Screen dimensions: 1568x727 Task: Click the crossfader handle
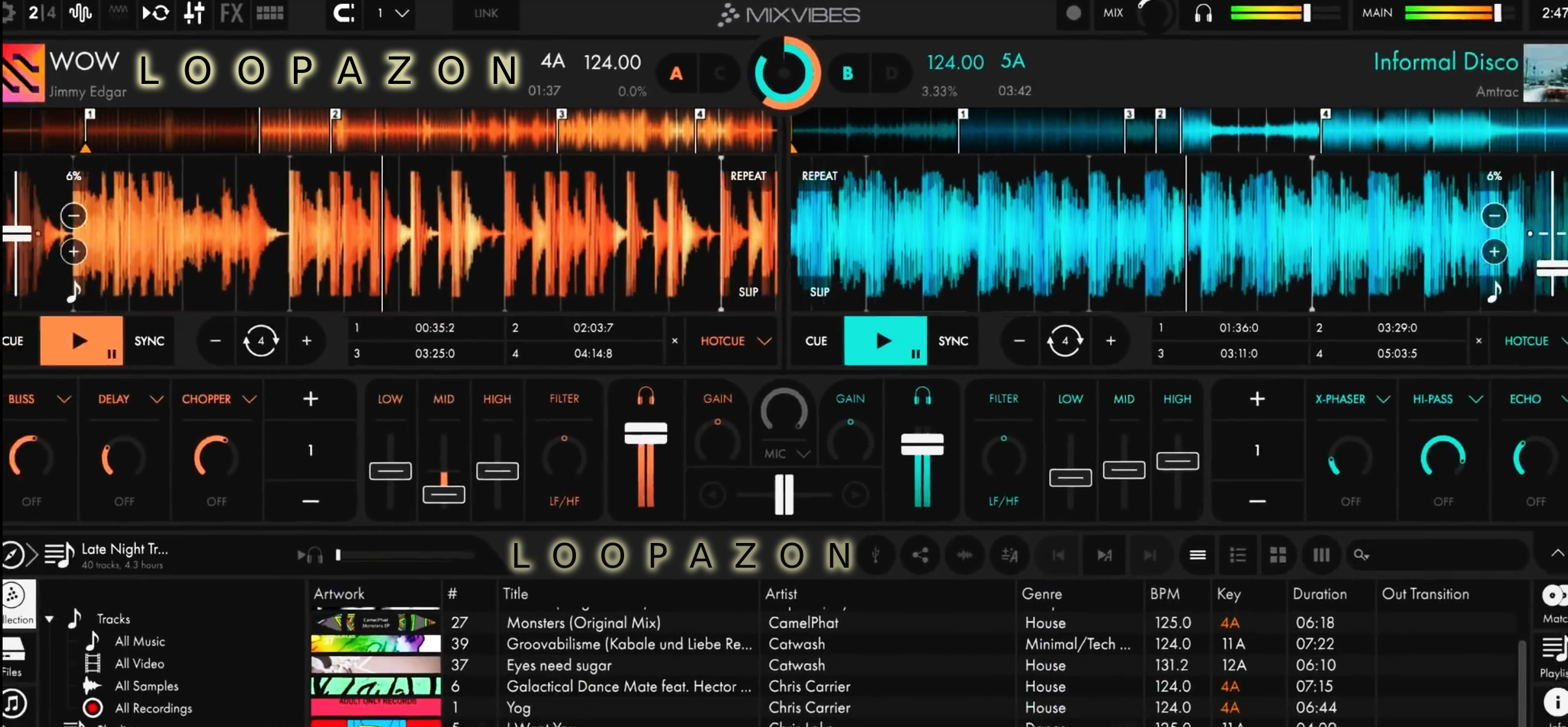[784, 494]
